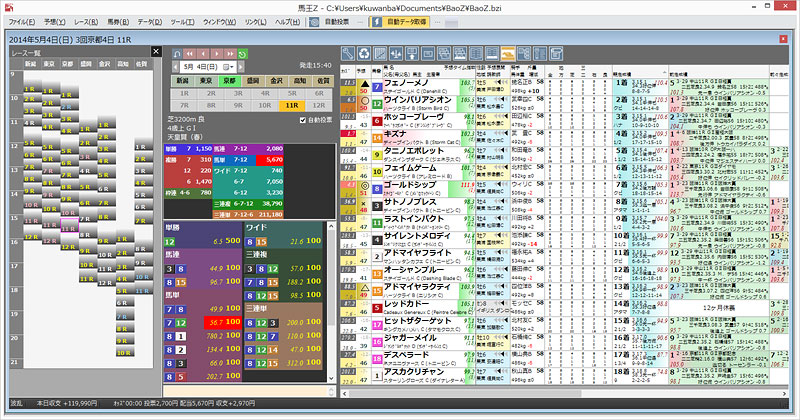Image resolution: width=800 pixels, height=420 pixels.
Task: Click the horseshoe return icon above the date
Action: tap(177, 54)
